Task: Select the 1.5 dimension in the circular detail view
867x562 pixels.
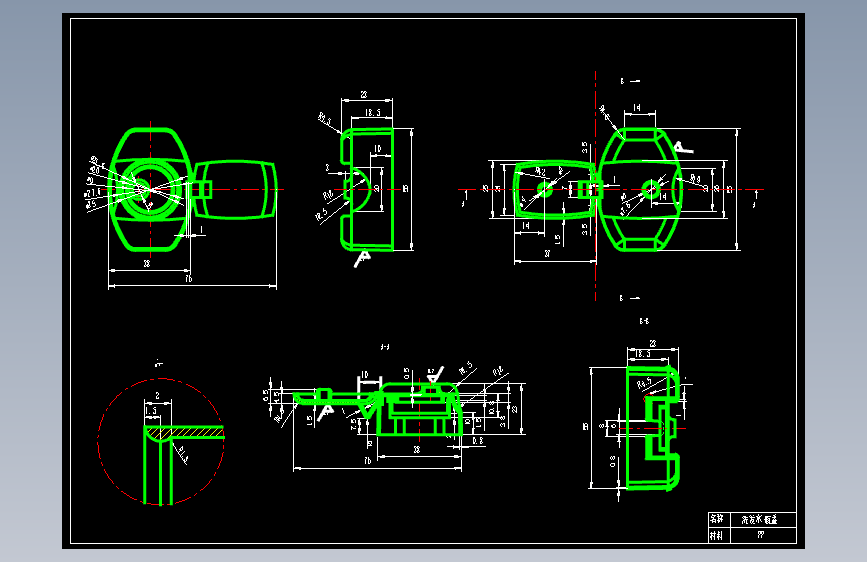Action: coord(151,411)
